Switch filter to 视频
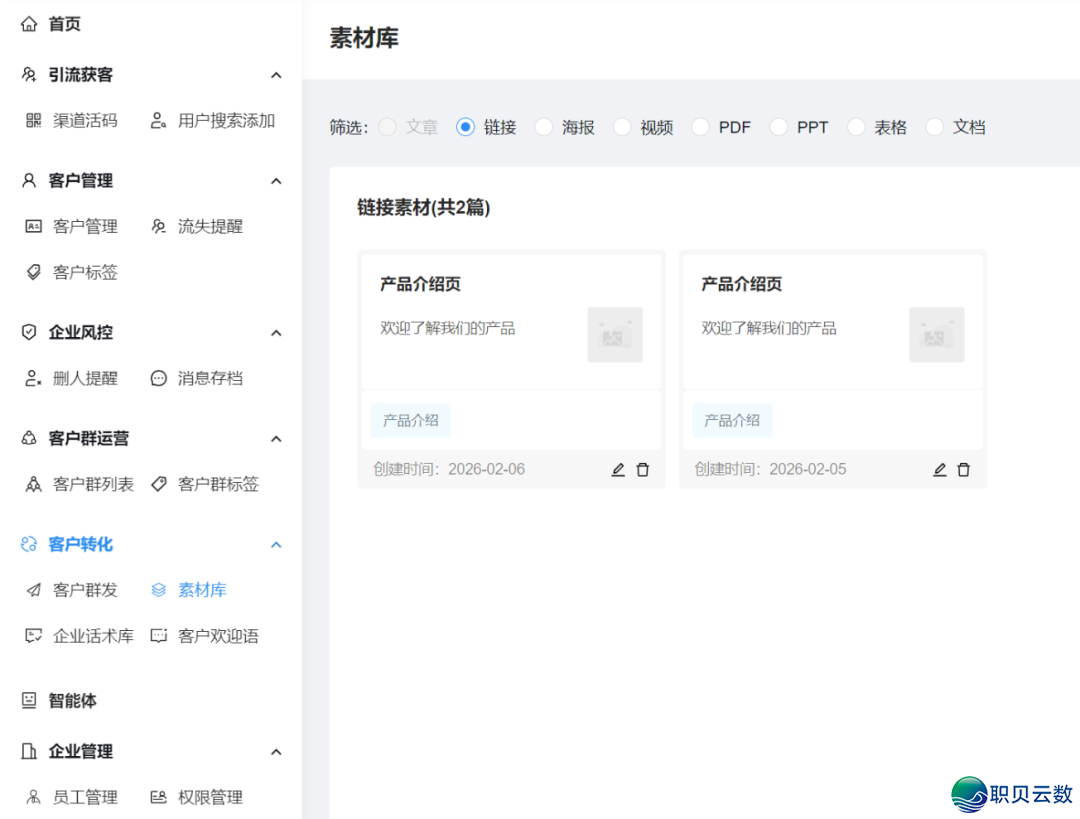 (x=624, y=127)
